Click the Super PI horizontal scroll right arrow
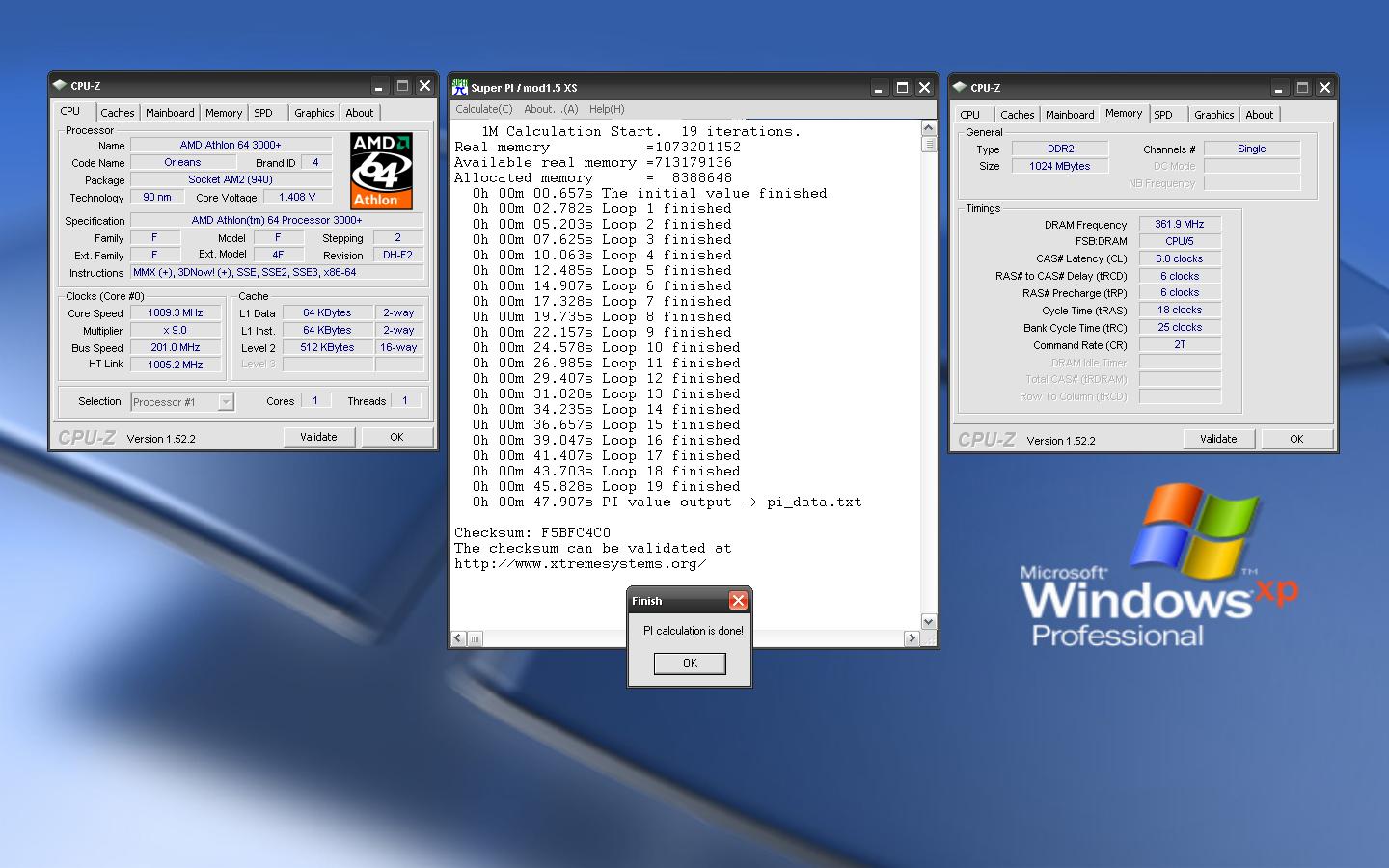Screen dimensions: 1389x868 912,638
